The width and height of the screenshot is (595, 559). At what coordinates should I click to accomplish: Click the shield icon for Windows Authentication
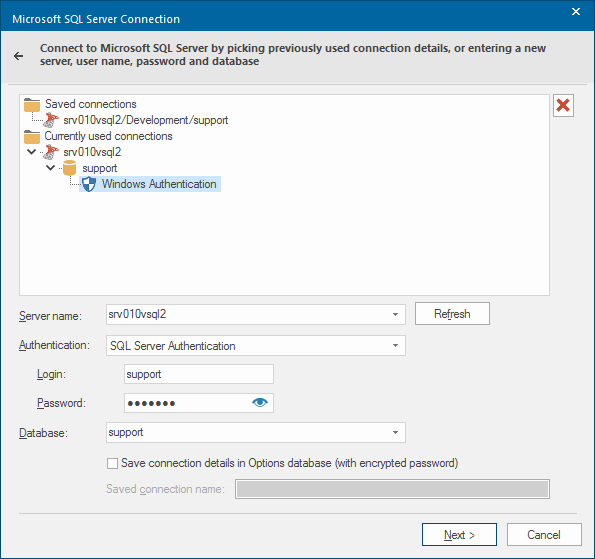89,184
